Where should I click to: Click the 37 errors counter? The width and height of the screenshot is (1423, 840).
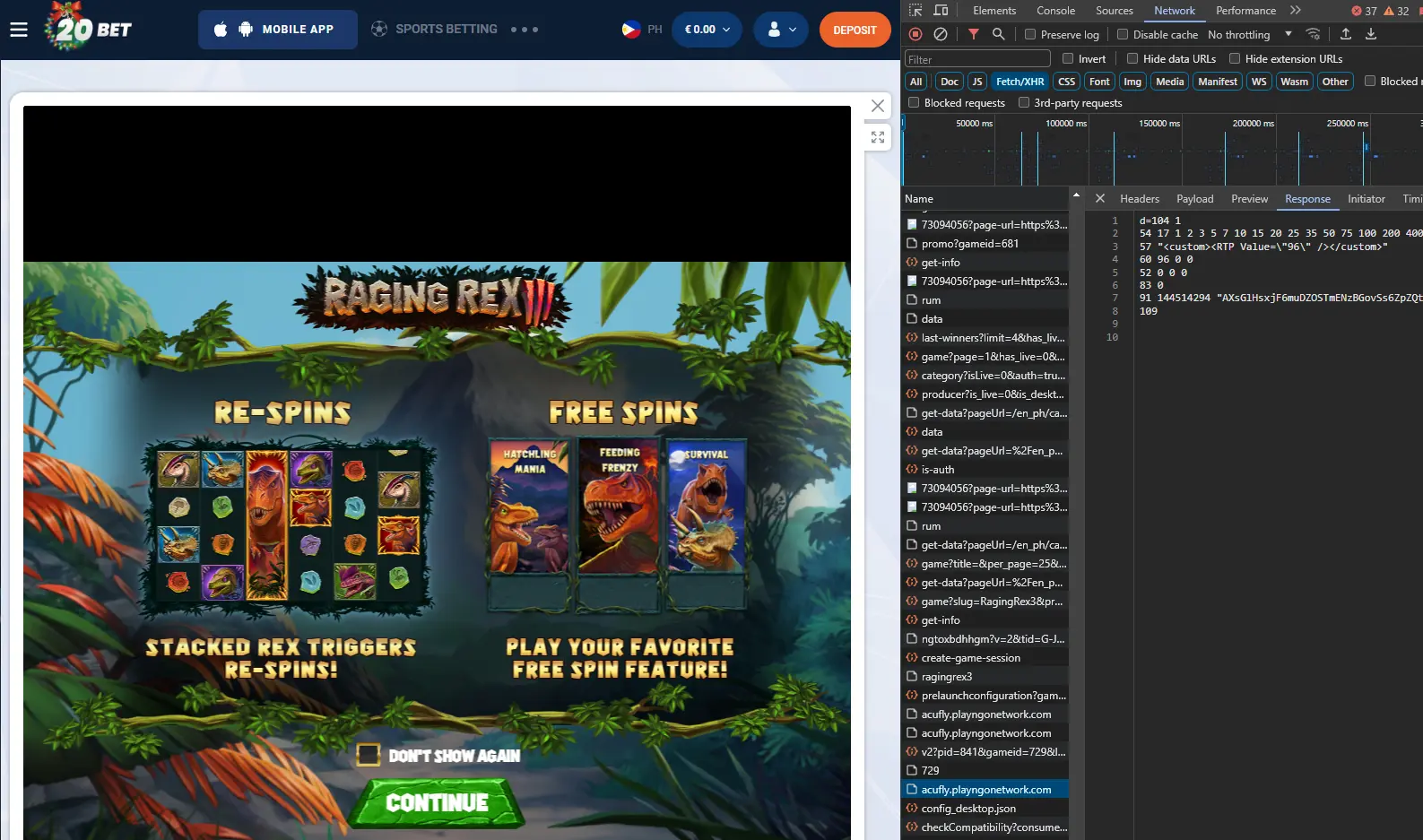pyautogui.click(x=1364, y=12)
